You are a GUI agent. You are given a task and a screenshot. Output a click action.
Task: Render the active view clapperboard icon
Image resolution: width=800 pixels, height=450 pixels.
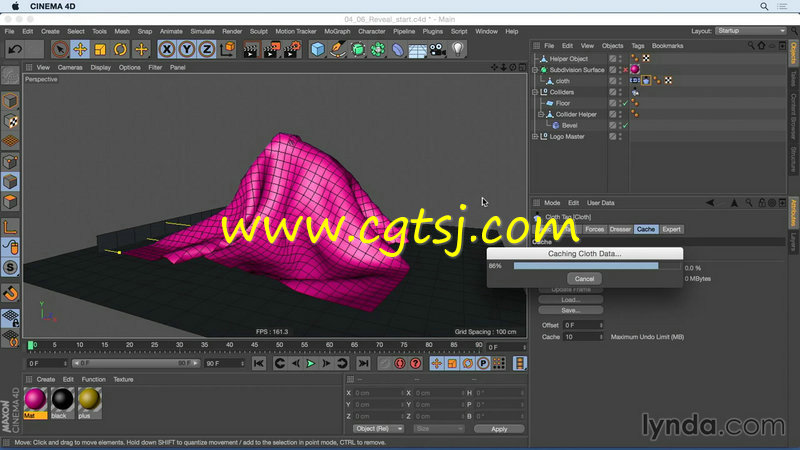click(x=251, y=49)
